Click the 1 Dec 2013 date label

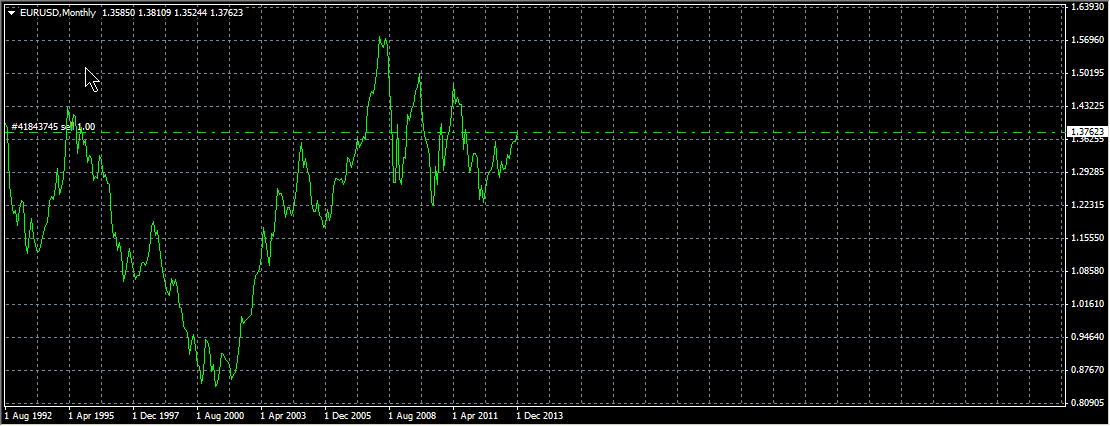tap(541, 414)
